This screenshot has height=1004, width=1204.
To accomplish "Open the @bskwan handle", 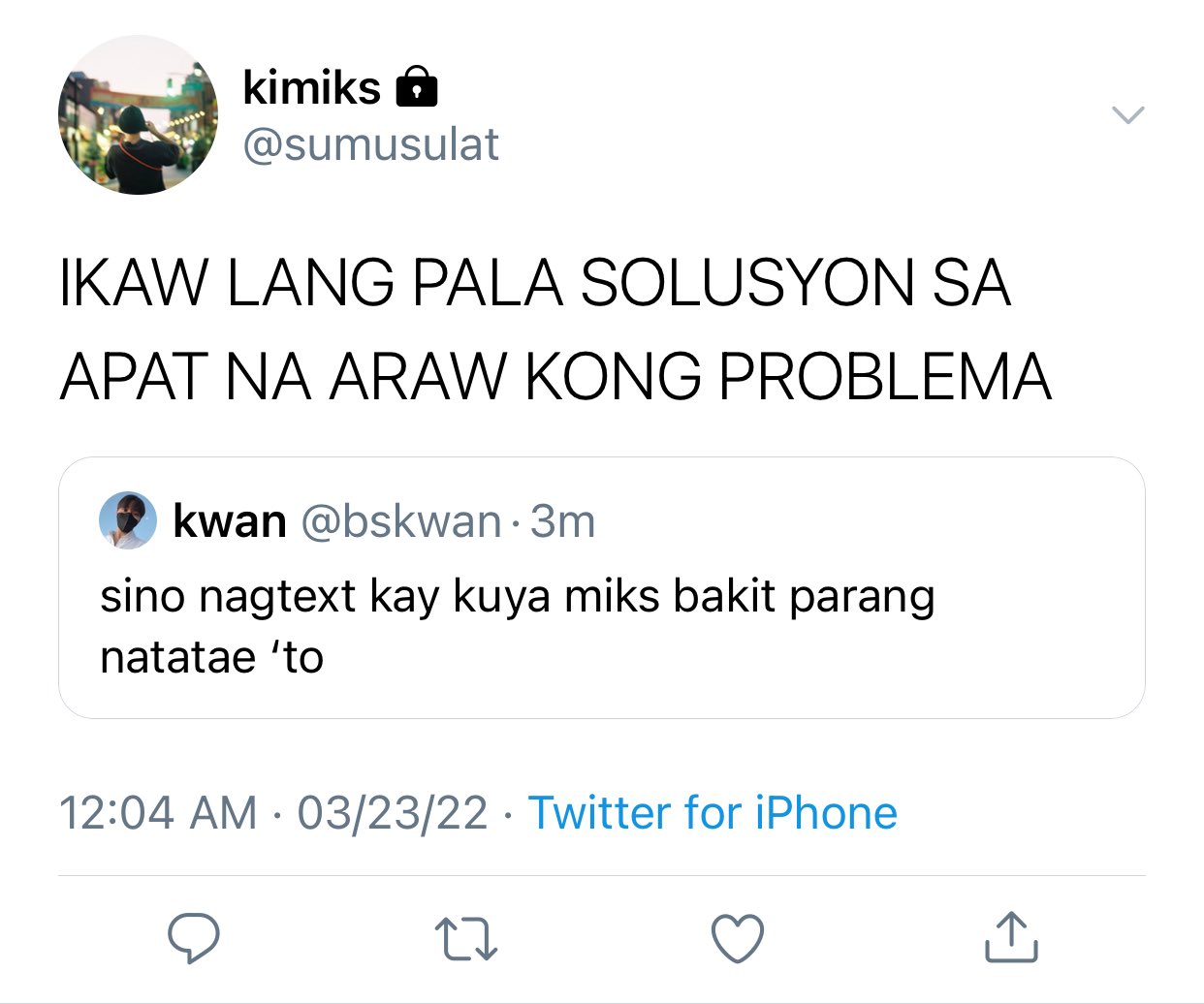I will (x=401, y=521).
